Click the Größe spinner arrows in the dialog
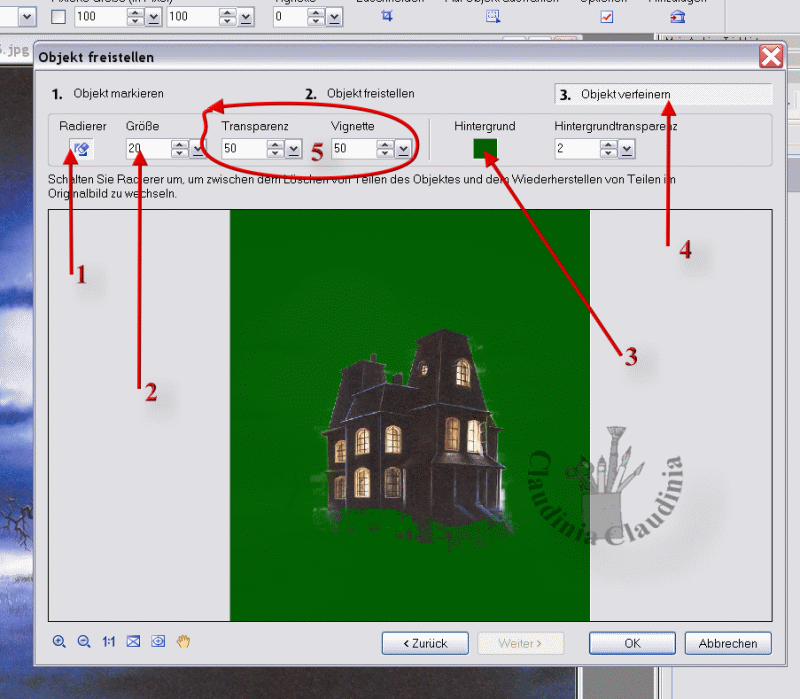The image size is (800, 699). point(180,149)
